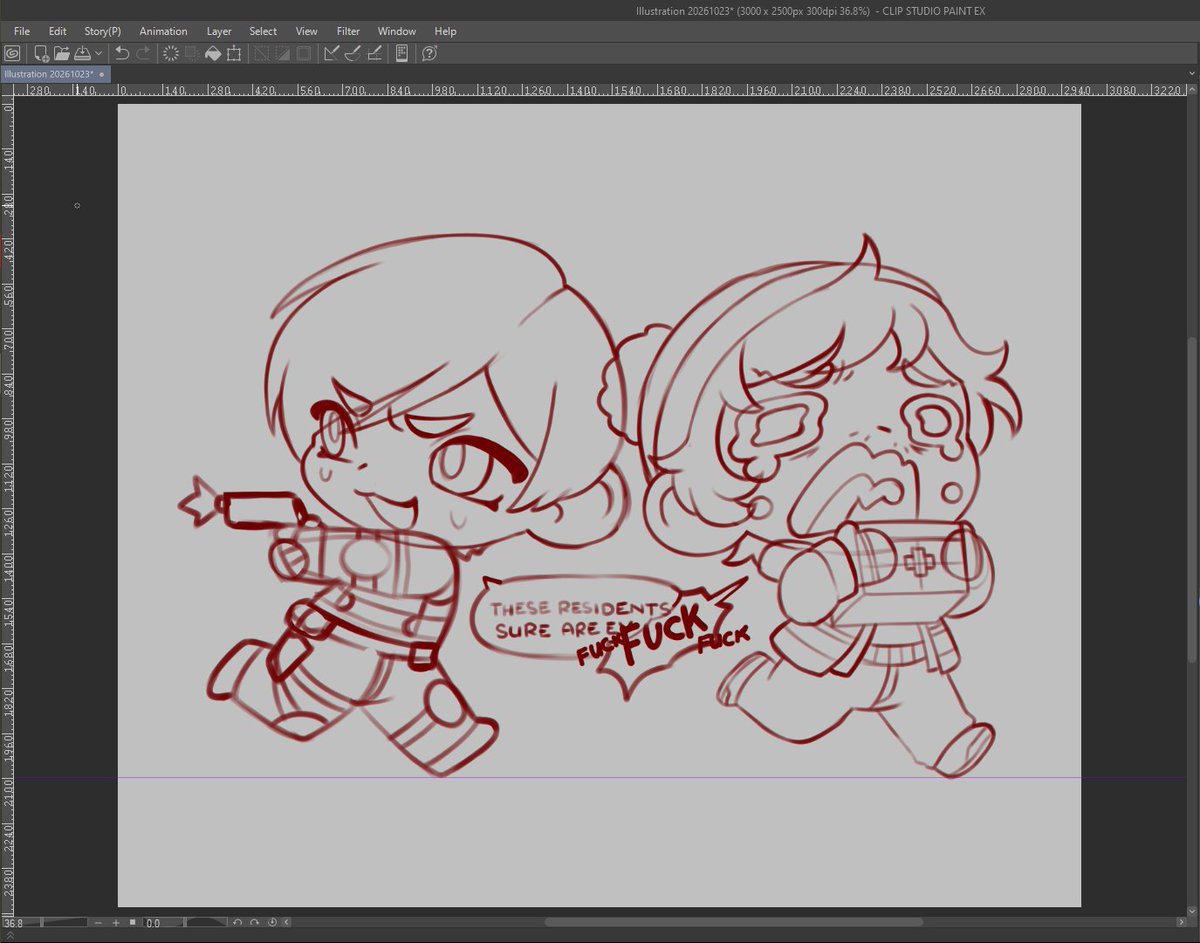Open the File menu

point(22,31)
